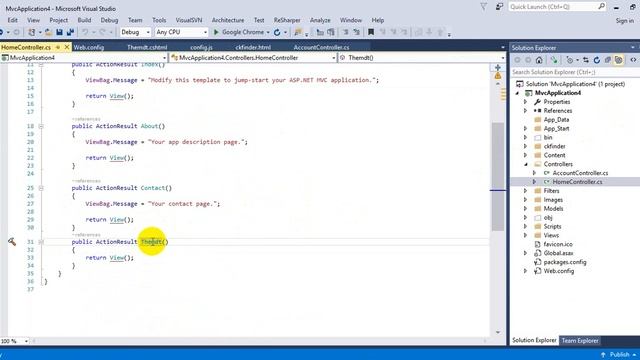Image resolution: width=640 pixels, height=360 pixels.
Task: Collapse the Themdt() method outline at line 31
Action: tap(41, 242)
